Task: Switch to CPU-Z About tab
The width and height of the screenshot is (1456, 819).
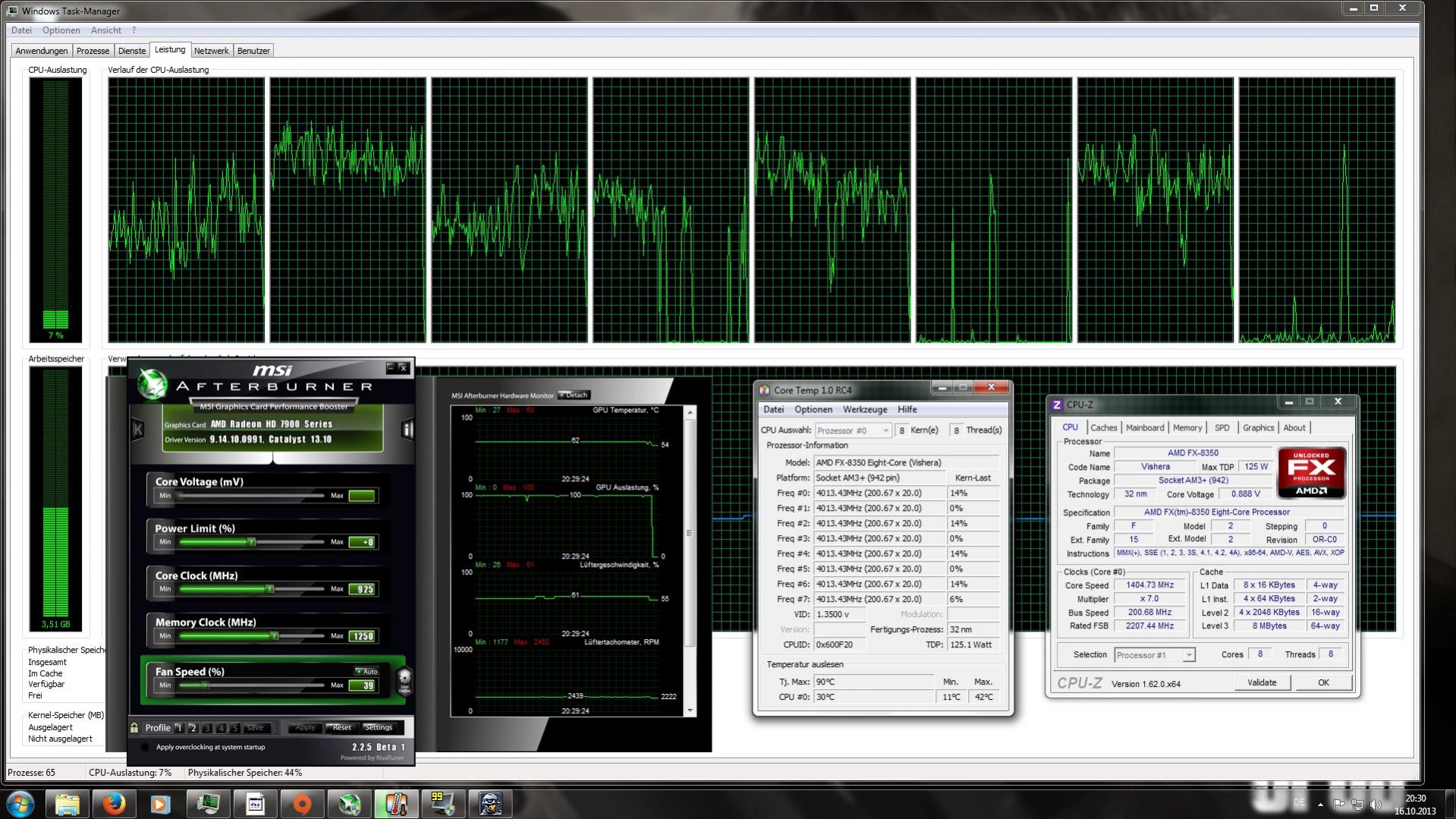Action: (x=1294, y=428)
